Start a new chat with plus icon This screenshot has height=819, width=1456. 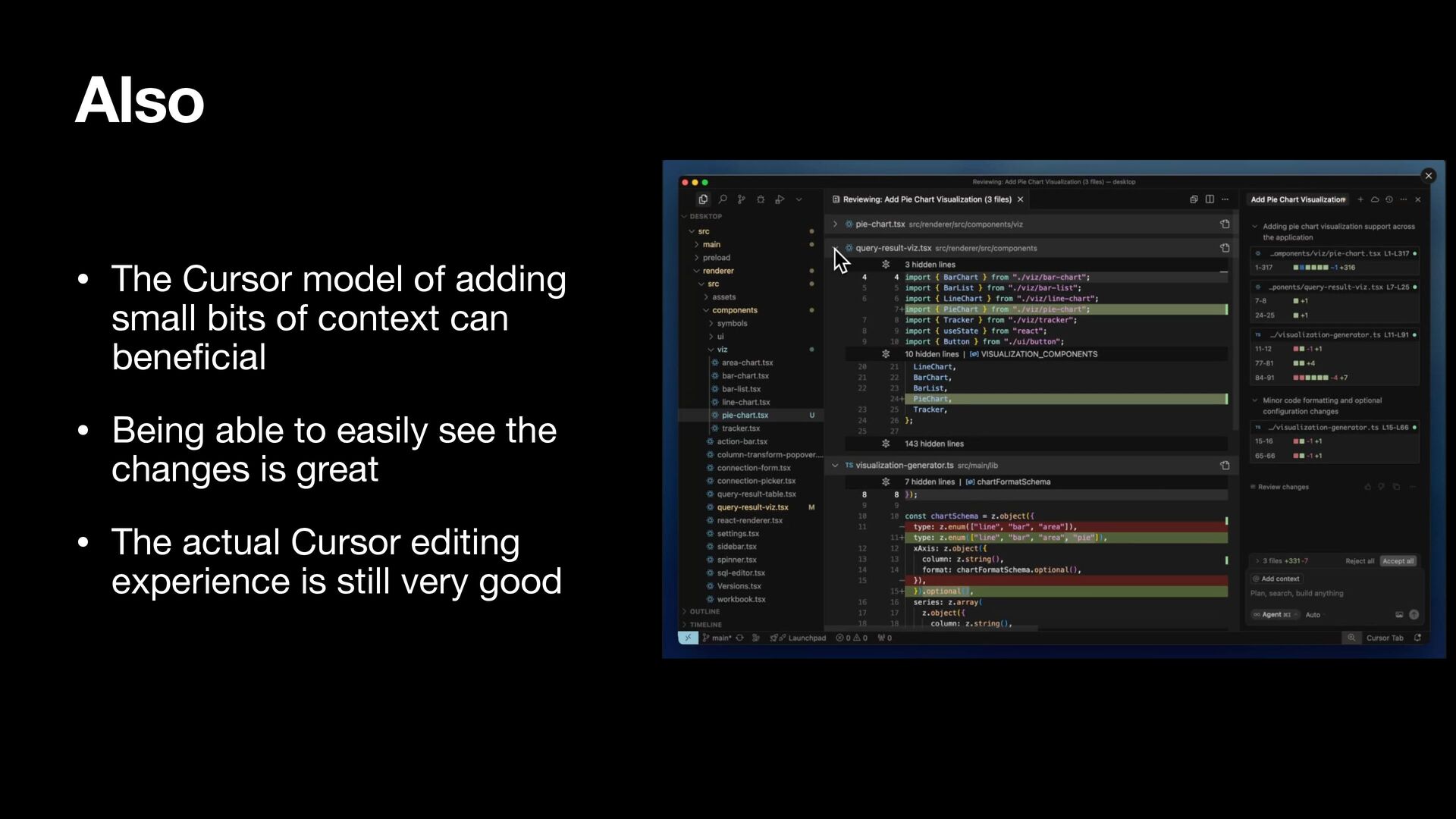1360,199
